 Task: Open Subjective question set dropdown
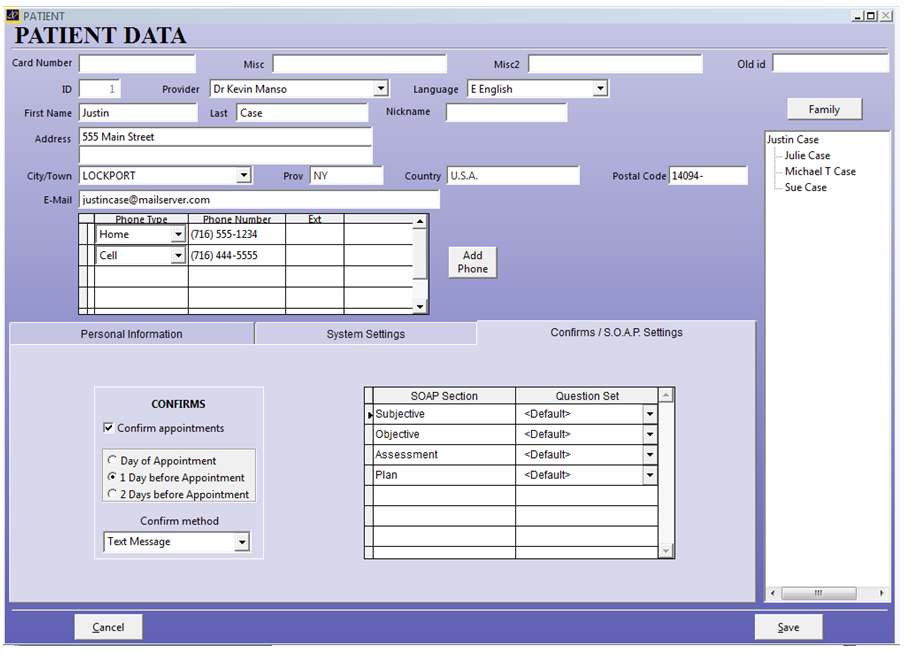point(650,414)
